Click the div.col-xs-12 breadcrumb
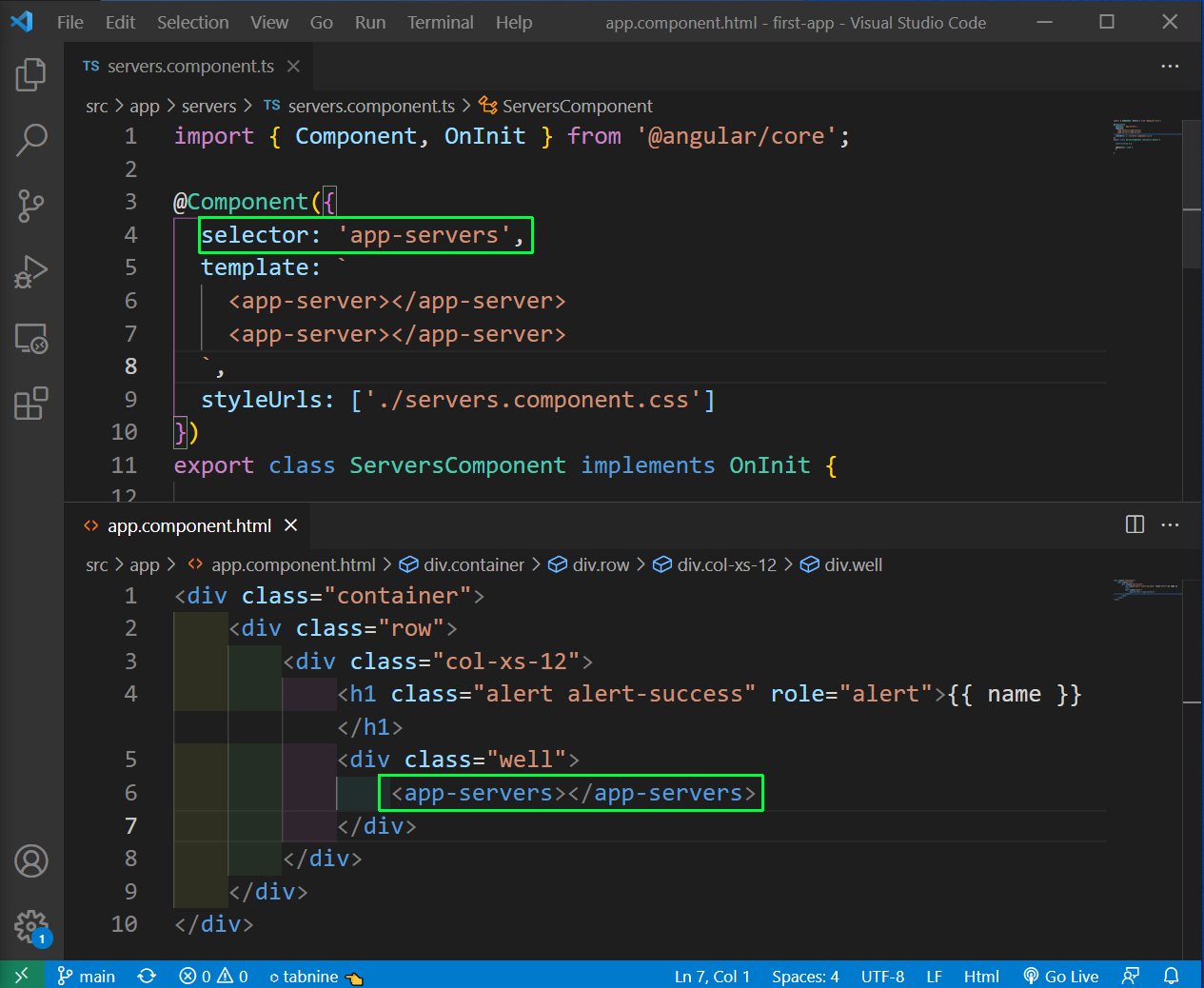The width and height of the screenshot is (1204, 988). (715, 564)
